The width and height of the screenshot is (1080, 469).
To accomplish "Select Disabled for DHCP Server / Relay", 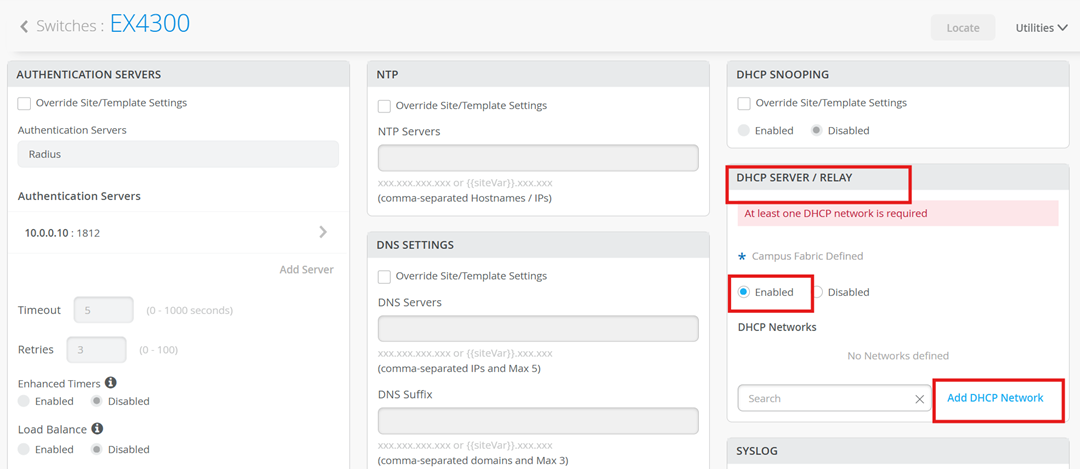I will click(x=818, y=292).
